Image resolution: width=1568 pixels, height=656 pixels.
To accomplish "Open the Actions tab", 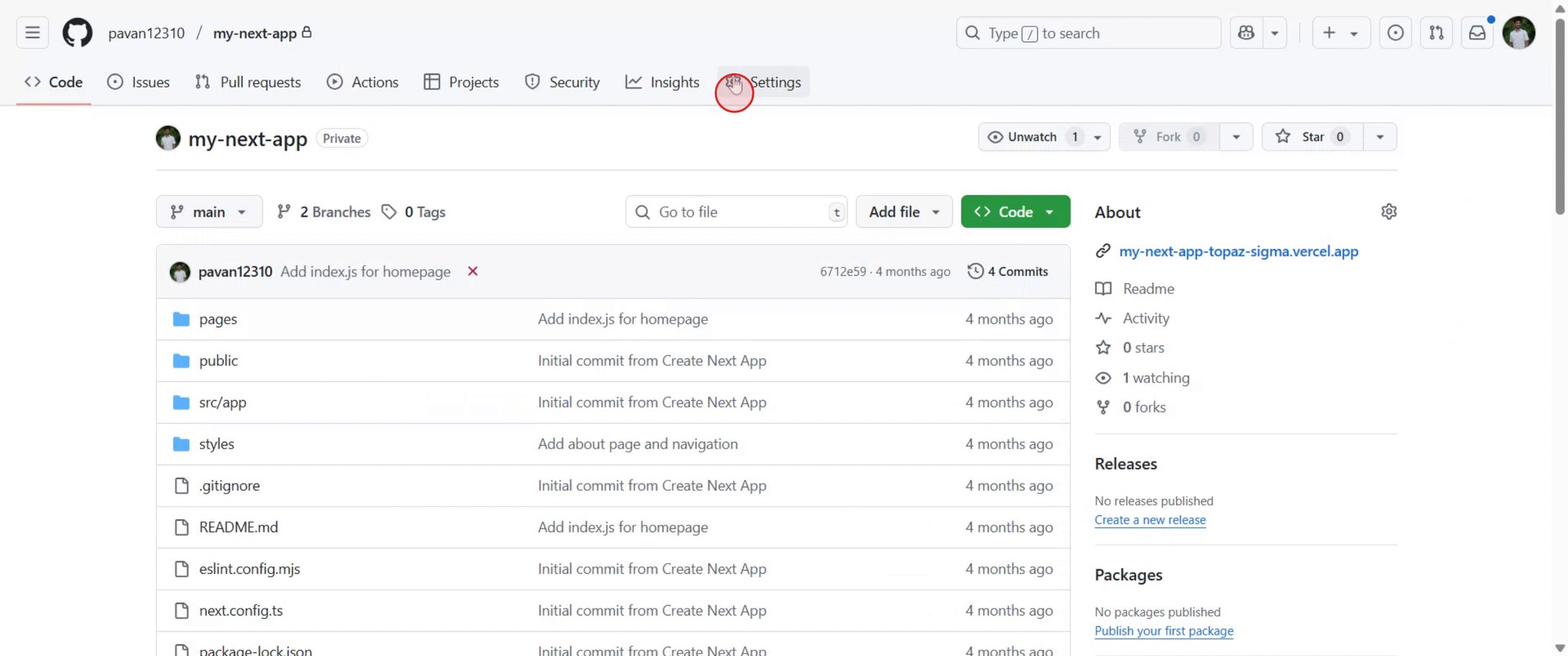I will (x=363, y=82).
